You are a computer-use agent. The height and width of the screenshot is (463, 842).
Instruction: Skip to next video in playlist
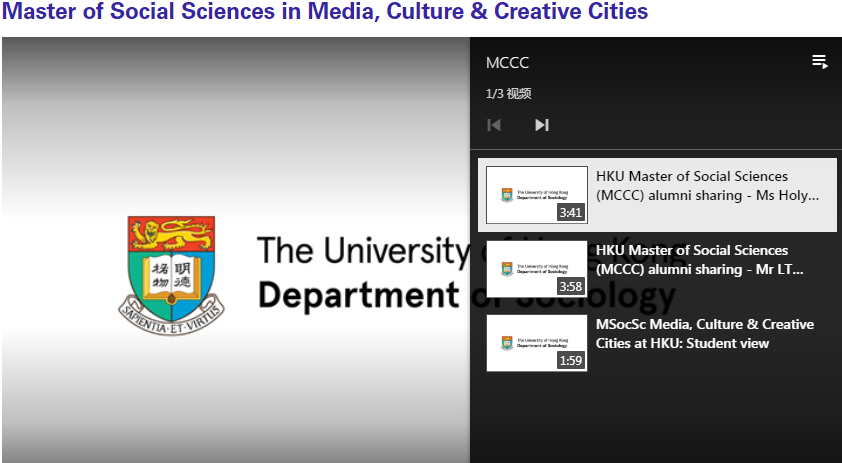(542, 125)
